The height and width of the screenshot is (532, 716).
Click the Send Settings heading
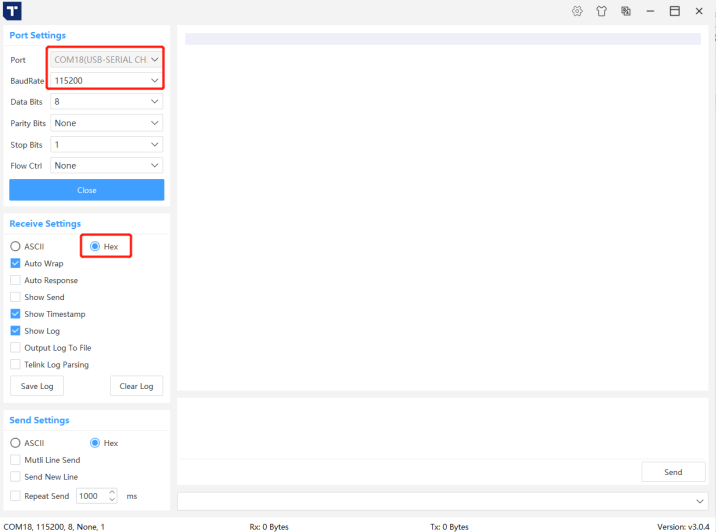tap(39, 420)
